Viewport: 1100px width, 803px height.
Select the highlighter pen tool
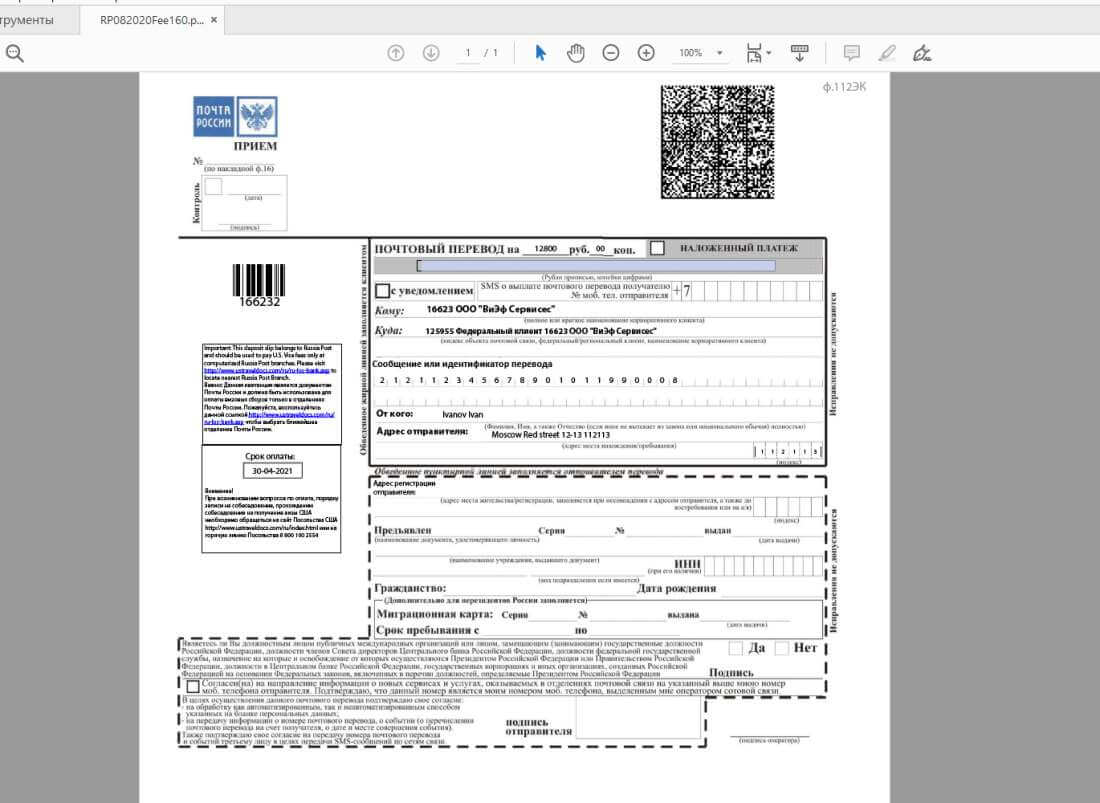(x=886, y=53)
